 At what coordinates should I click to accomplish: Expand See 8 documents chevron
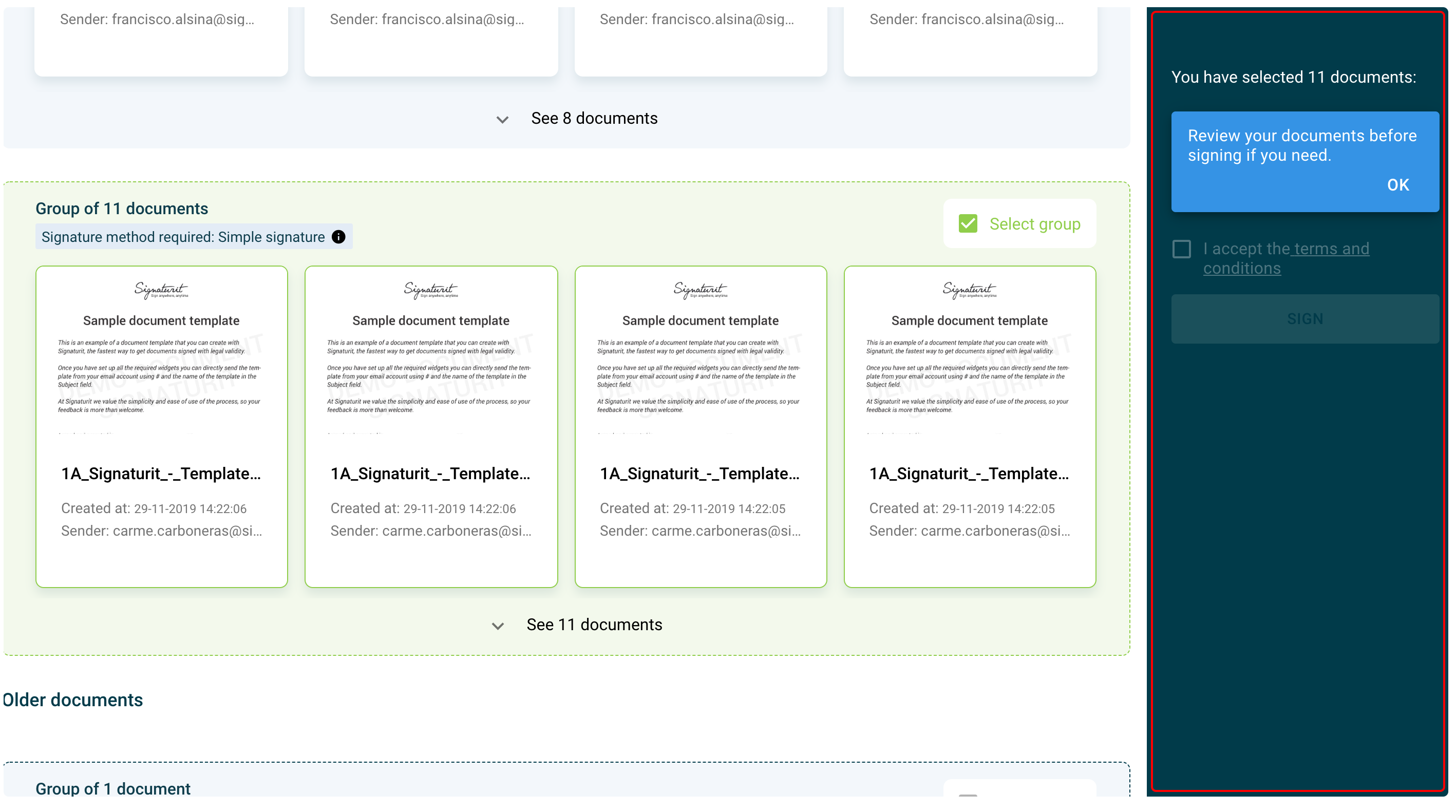(502, 119)
